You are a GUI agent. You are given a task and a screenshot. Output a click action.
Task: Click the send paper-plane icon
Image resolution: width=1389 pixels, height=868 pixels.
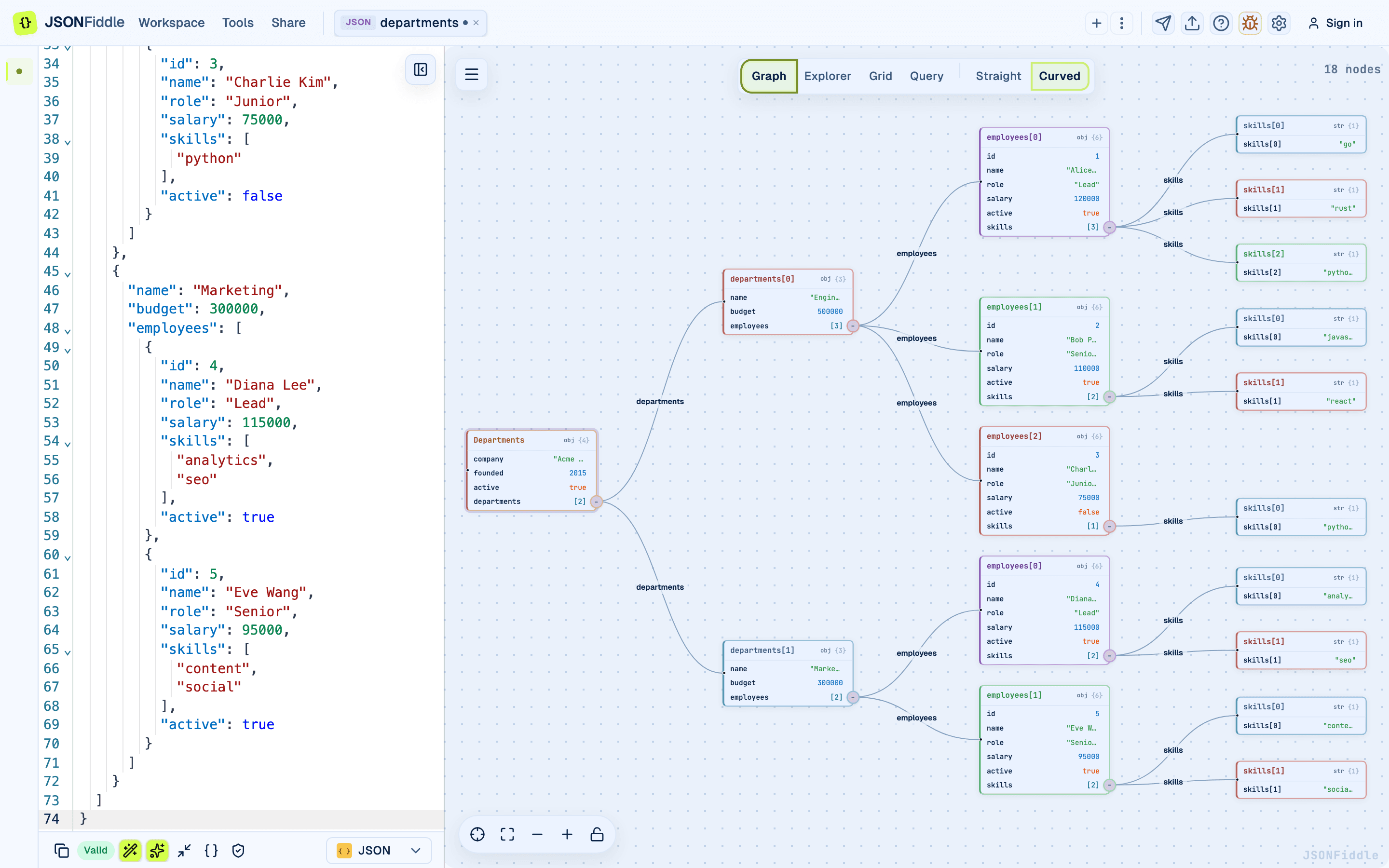pos(1163,23)
